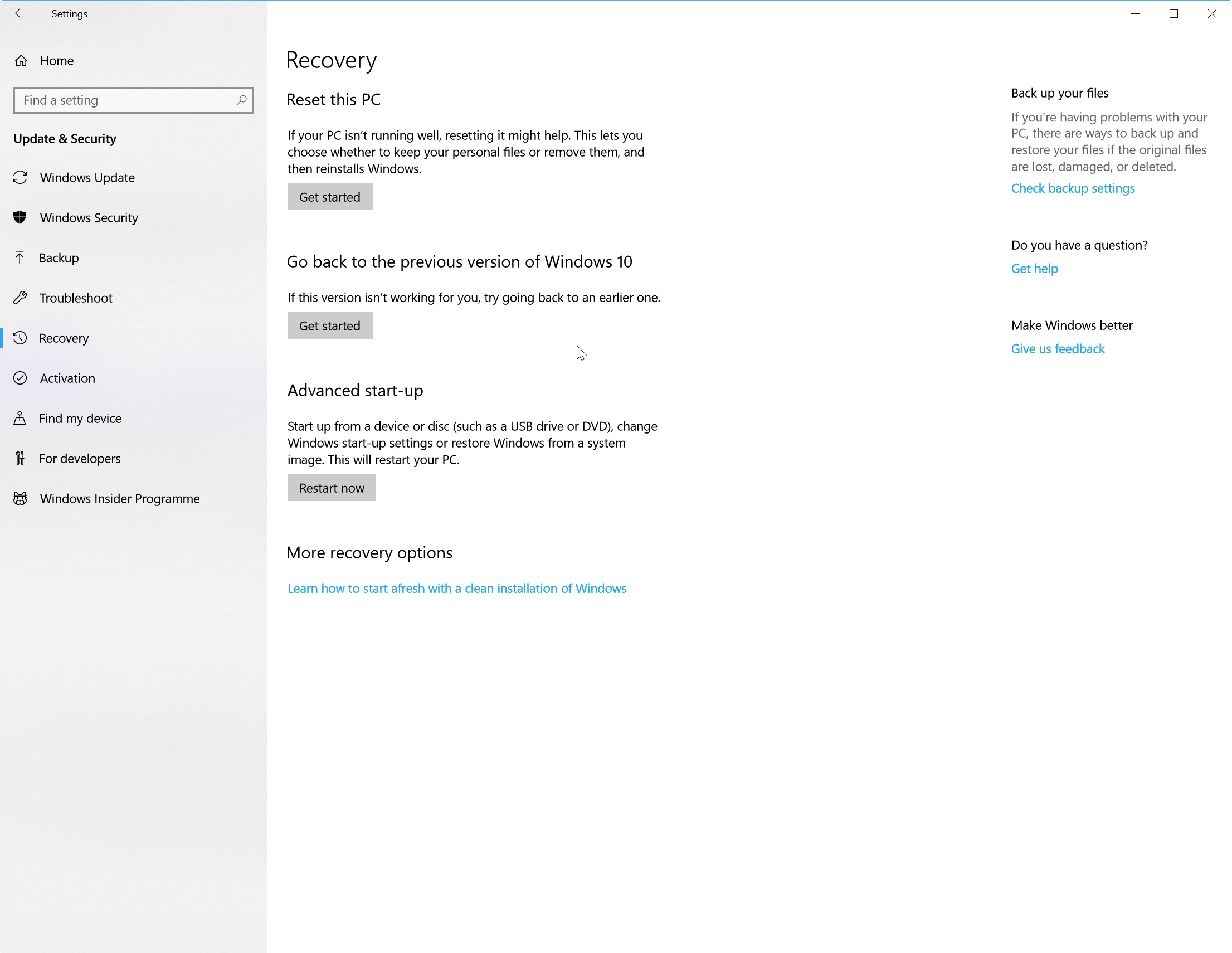This screenshot has height=953, width=1232.
Task: Click the Back up your files heading
Action: tap(1060, 93)
